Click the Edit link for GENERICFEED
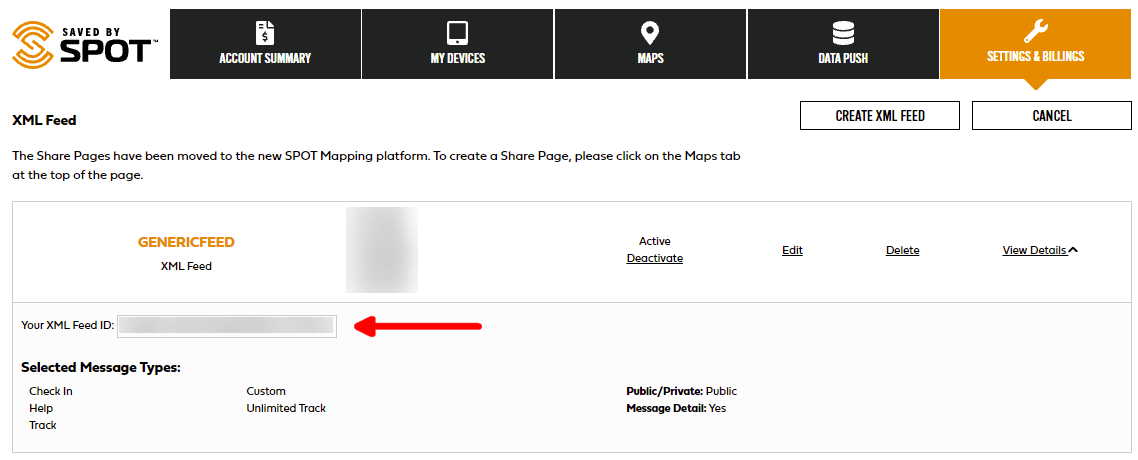 (x=792, y=250)
